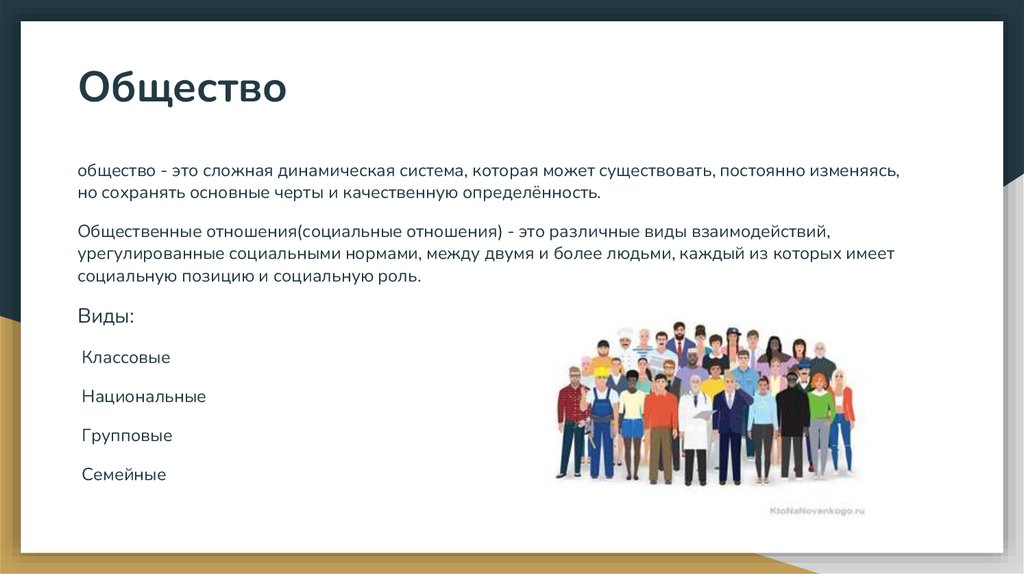Image resolution: width=1024 pixels, height=574 pixels.
Task: Click the slide title "Общество"
Action: [183, 88]
